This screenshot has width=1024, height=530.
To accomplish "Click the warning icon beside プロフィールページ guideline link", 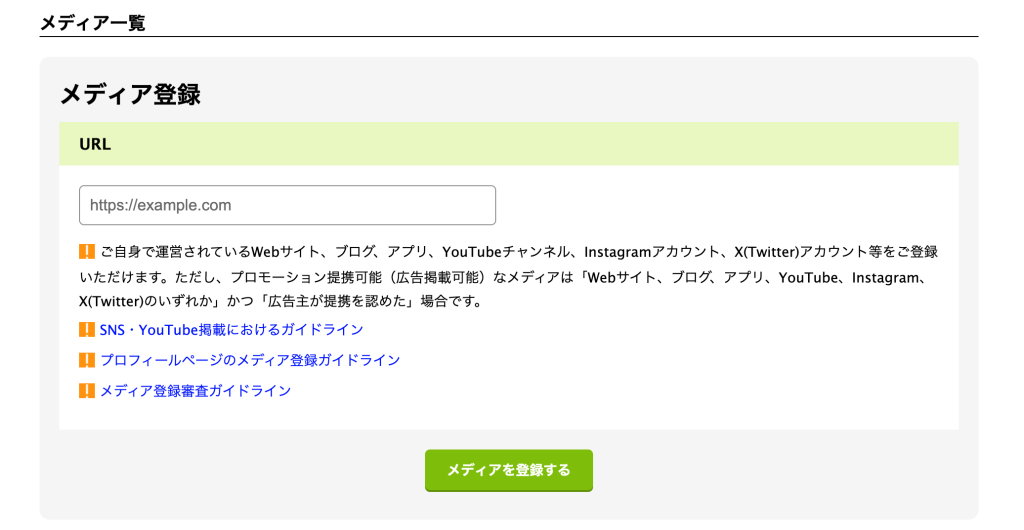I will coord(87,360).
